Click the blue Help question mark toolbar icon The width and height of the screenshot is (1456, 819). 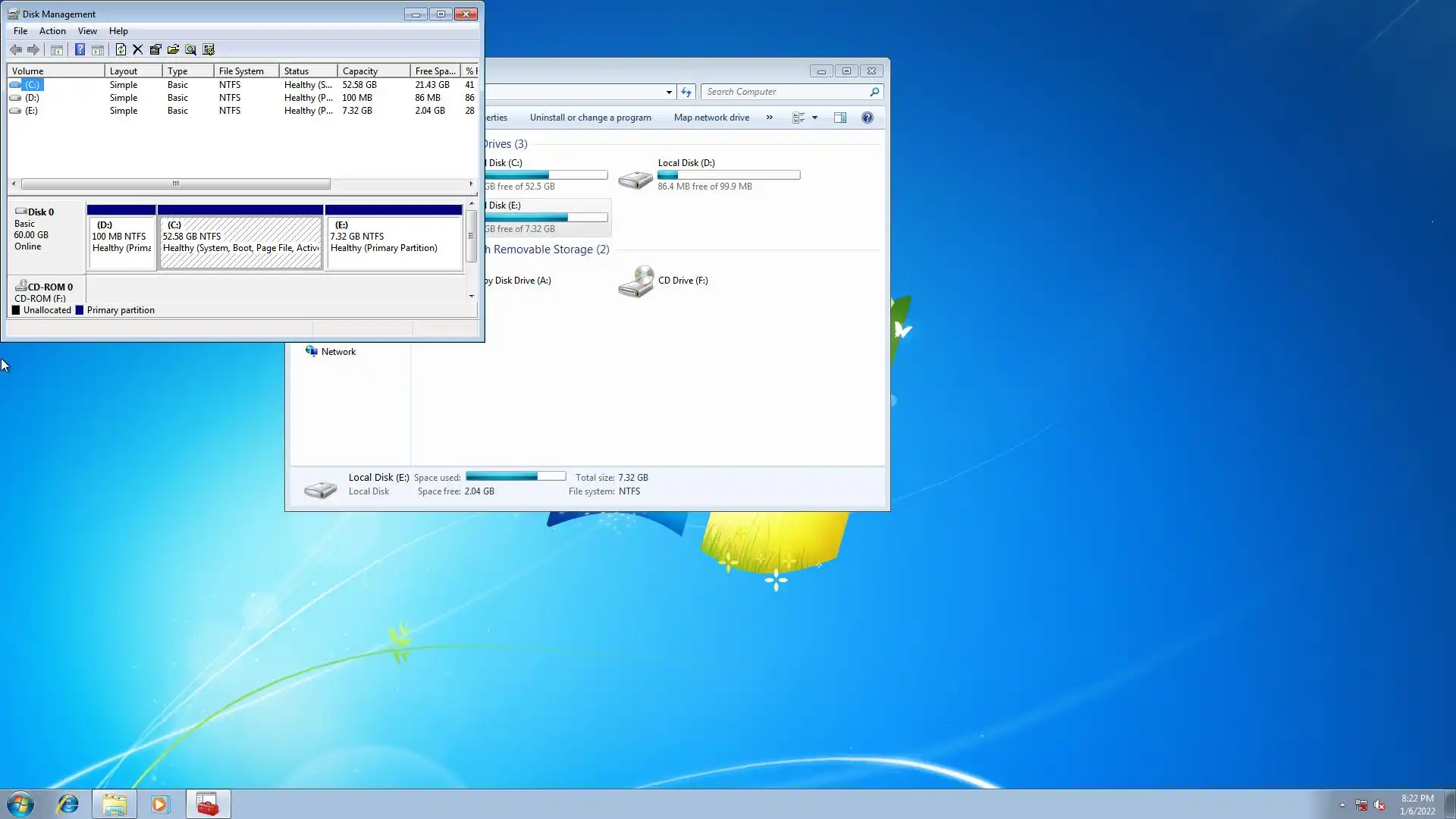[x=80, y=50]
